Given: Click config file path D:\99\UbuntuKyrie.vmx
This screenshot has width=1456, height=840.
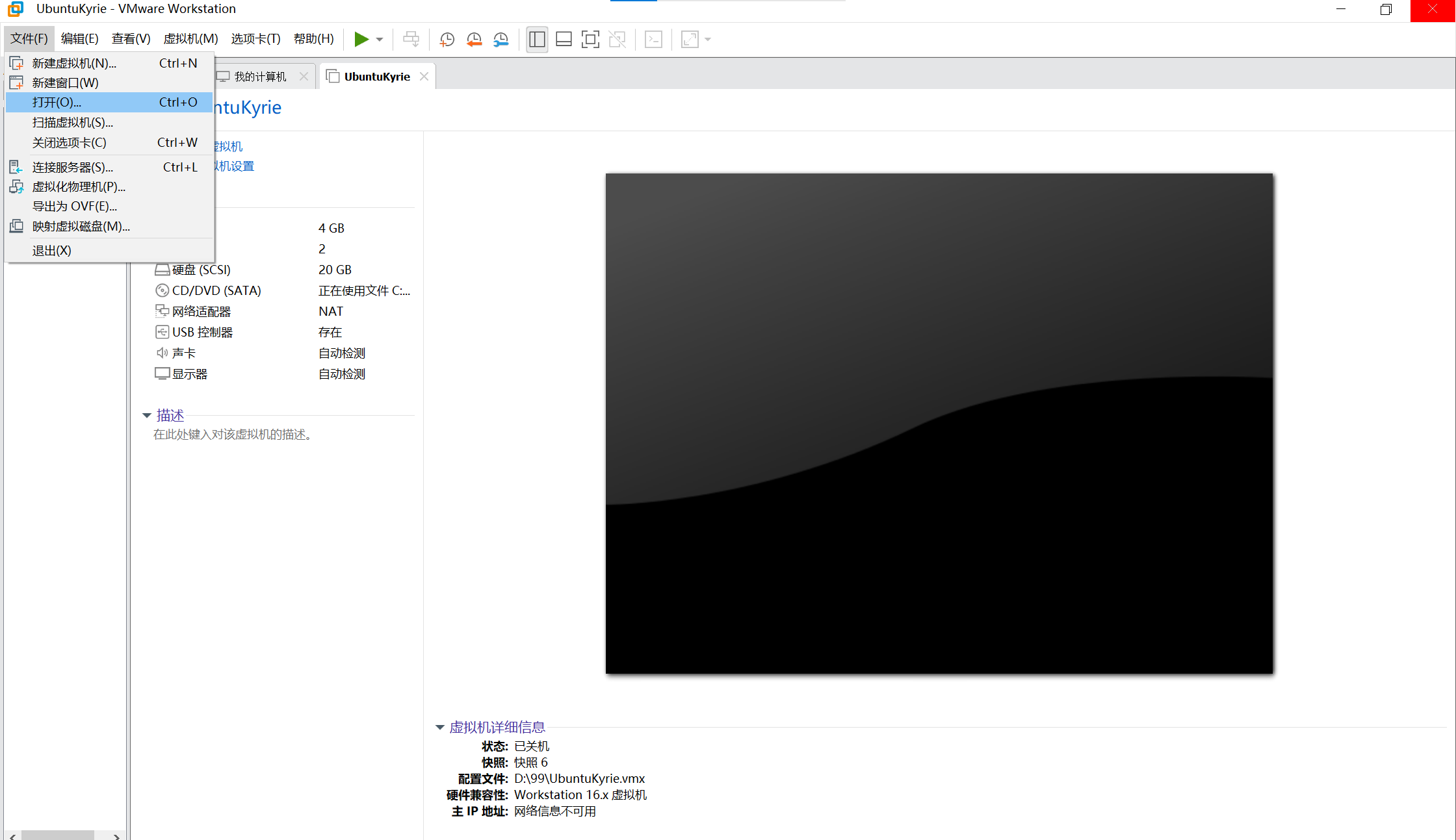Looking at the screenshot, I should click(x=580, y=778).
